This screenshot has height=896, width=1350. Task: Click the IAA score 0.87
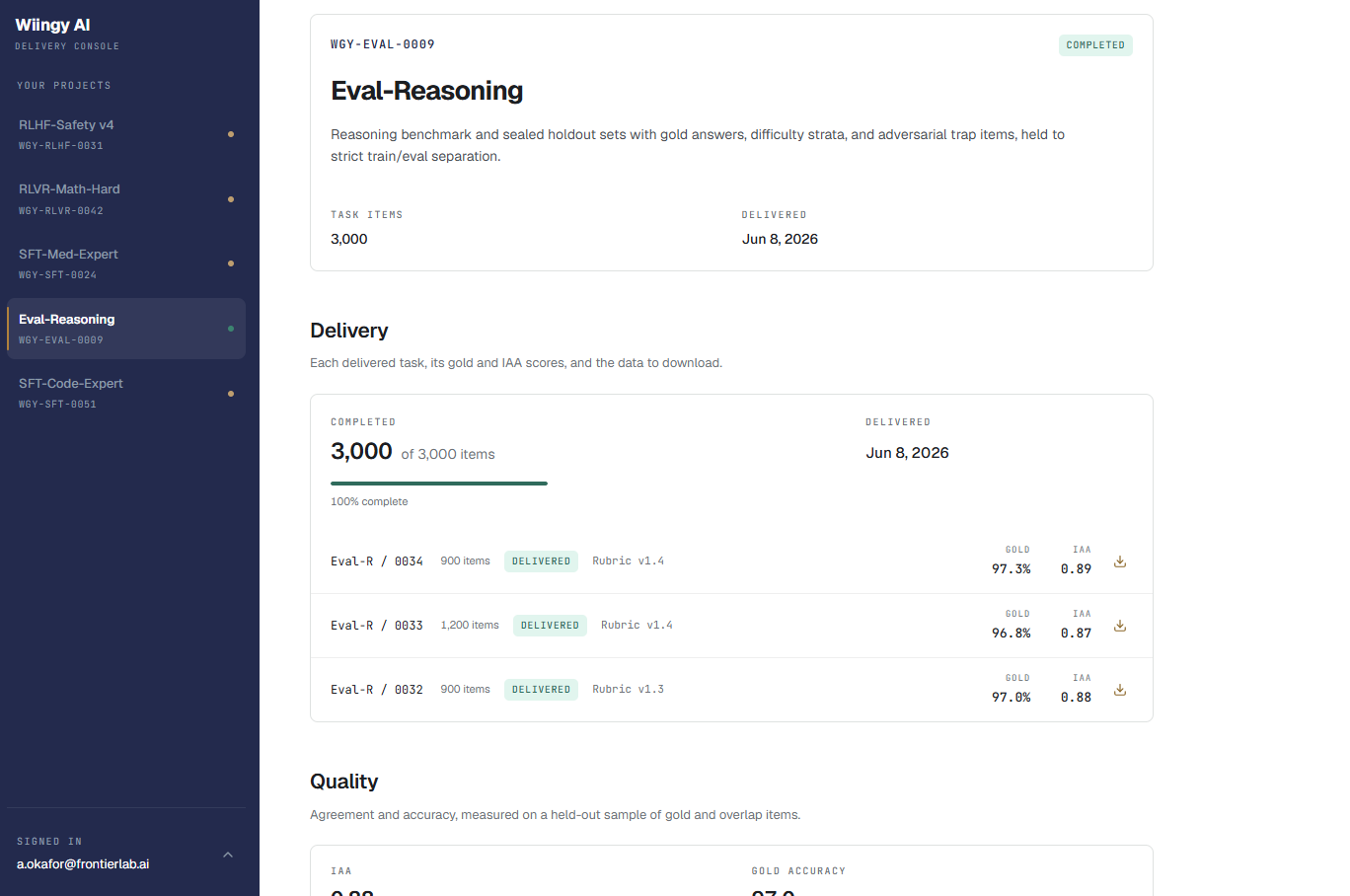[x=1076, y=634]
